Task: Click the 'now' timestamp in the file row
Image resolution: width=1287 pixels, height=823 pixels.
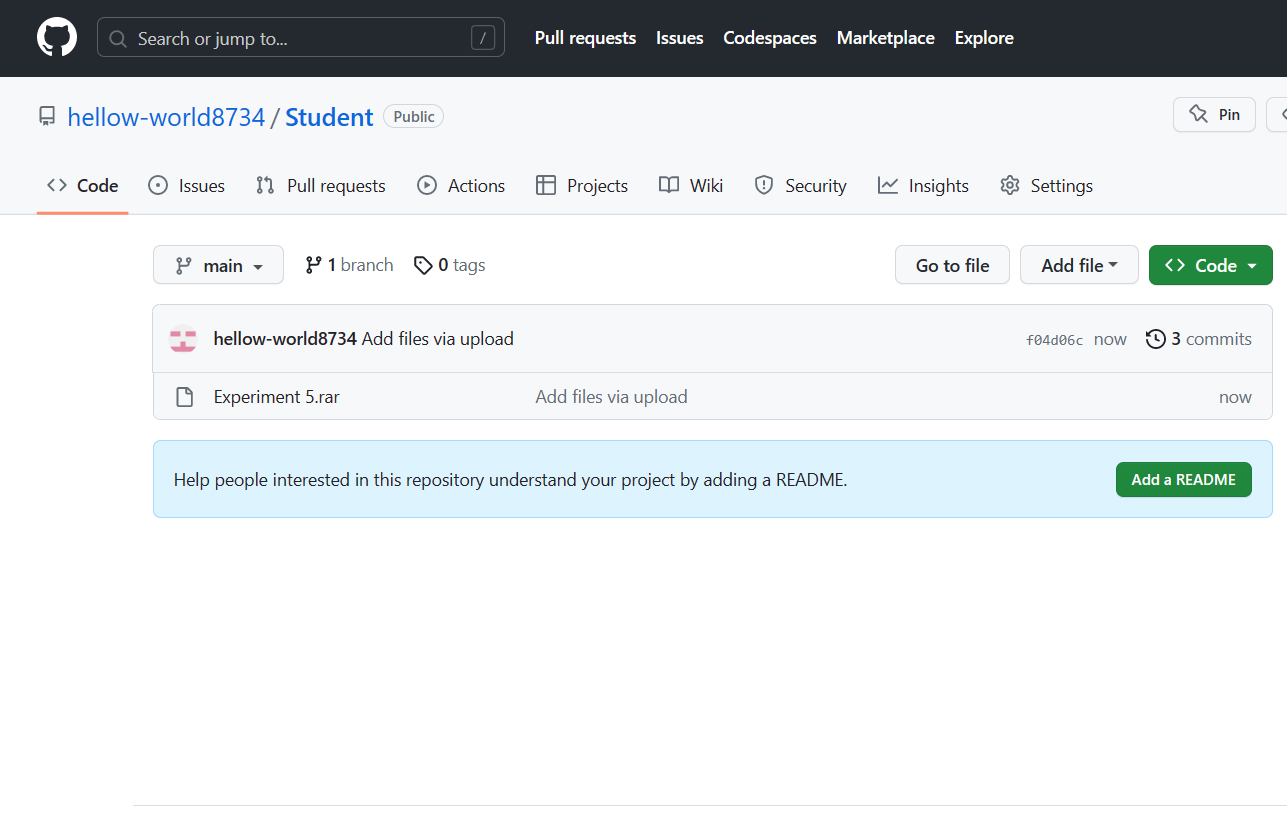Action: [x=1235, y=397]
